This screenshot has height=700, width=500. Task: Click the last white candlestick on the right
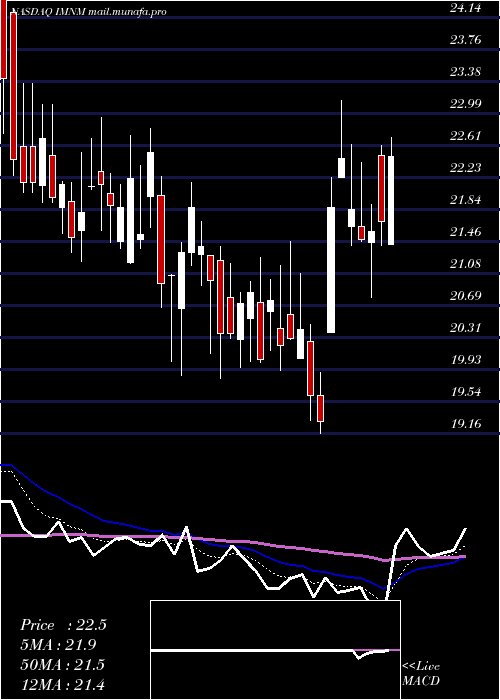tap(391, 200)
